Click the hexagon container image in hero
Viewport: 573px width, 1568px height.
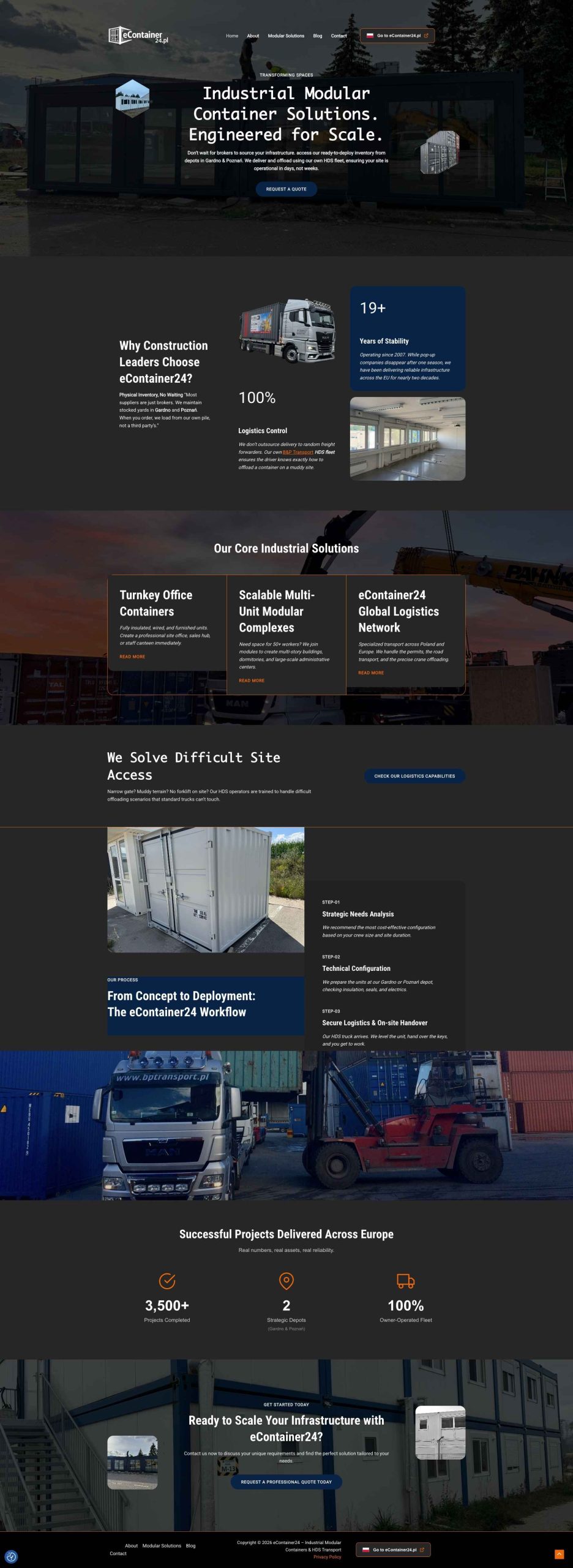[x=132, y=97]
